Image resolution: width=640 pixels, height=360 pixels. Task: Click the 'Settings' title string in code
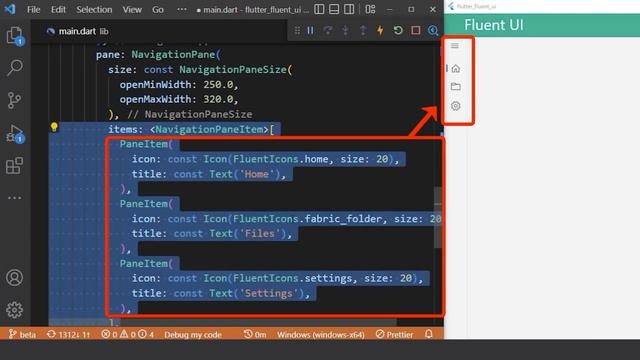[269, 293]
